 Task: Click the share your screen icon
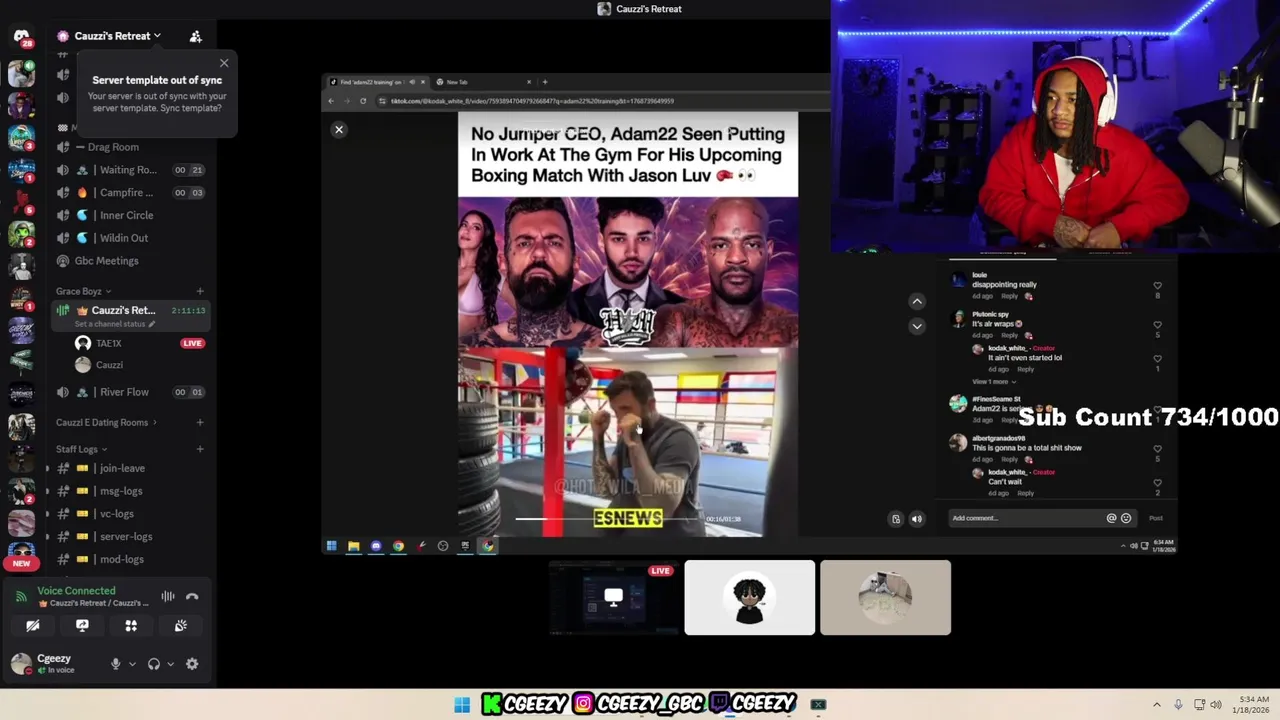pyautogui.click(x=82, y=626)
